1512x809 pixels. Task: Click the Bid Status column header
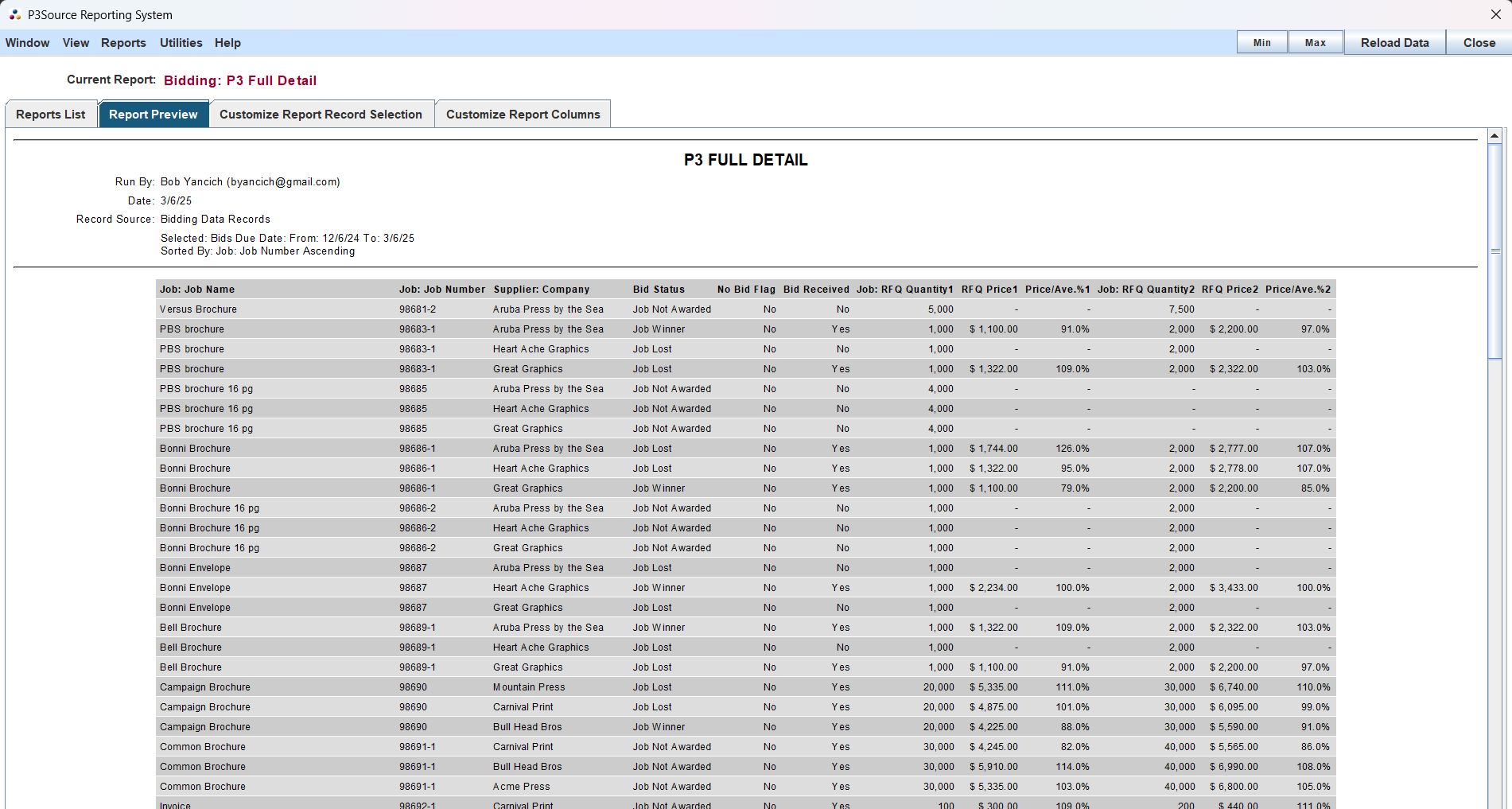pos(659,290)
